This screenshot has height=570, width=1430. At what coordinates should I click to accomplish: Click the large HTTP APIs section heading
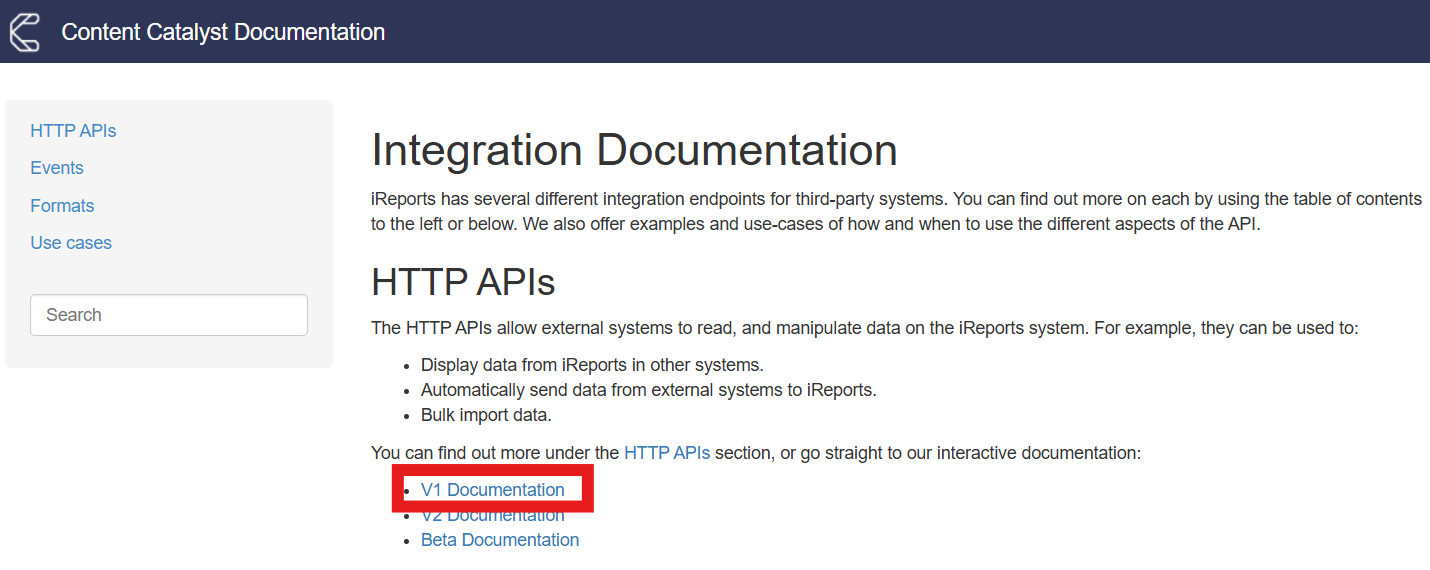click(x=463, y=283)
